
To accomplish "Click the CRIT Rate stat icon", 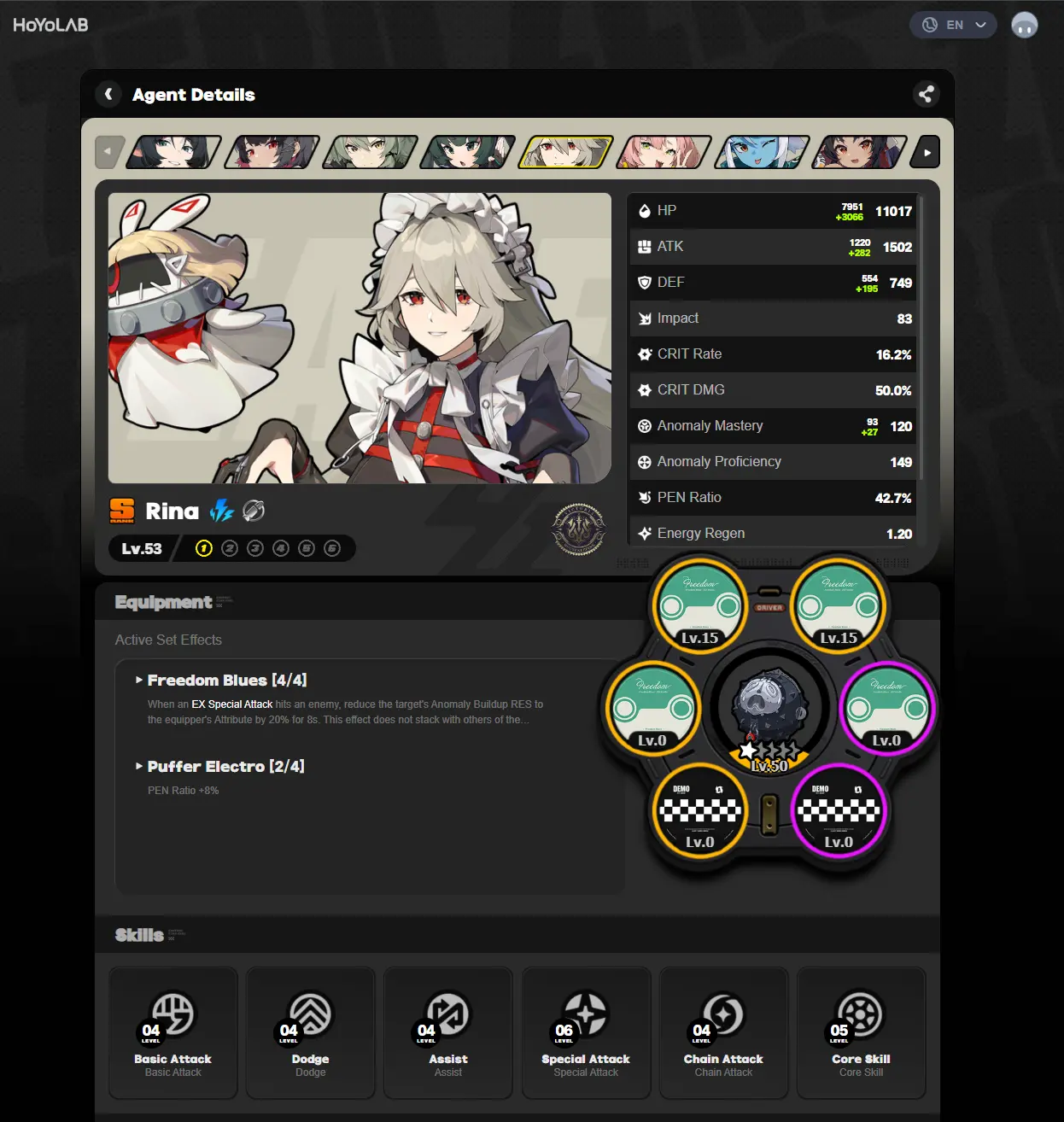I will pyautogui.click(x=645, y=354).
